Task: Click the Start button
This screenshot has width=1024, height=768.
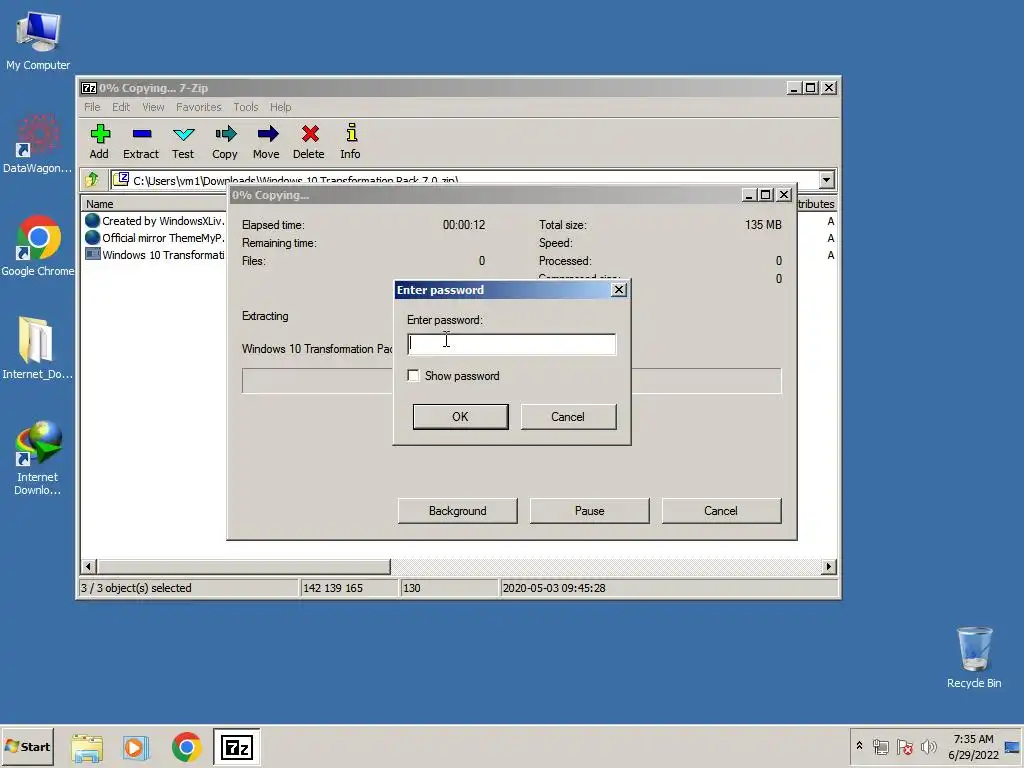Action: click(27, 746)
